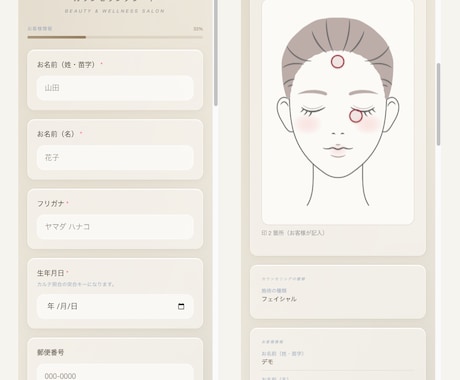Click the 生年月日 label
460x380 pixels.
[x=50, y=273]
